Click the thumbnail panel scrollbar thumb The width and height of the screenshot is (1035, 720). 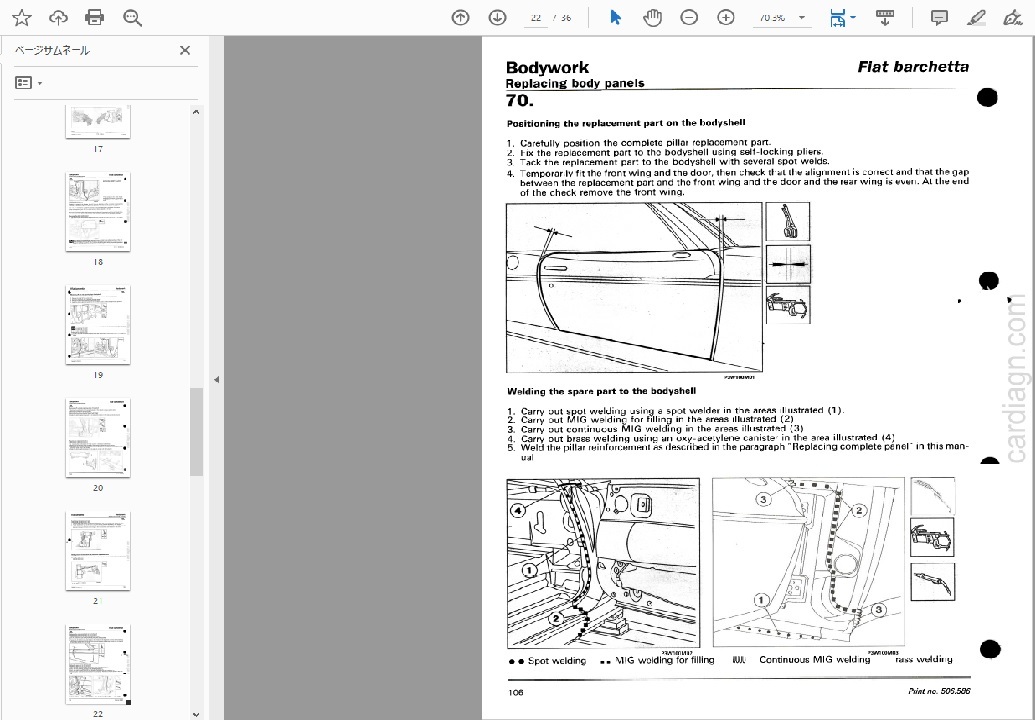[195, 432]
